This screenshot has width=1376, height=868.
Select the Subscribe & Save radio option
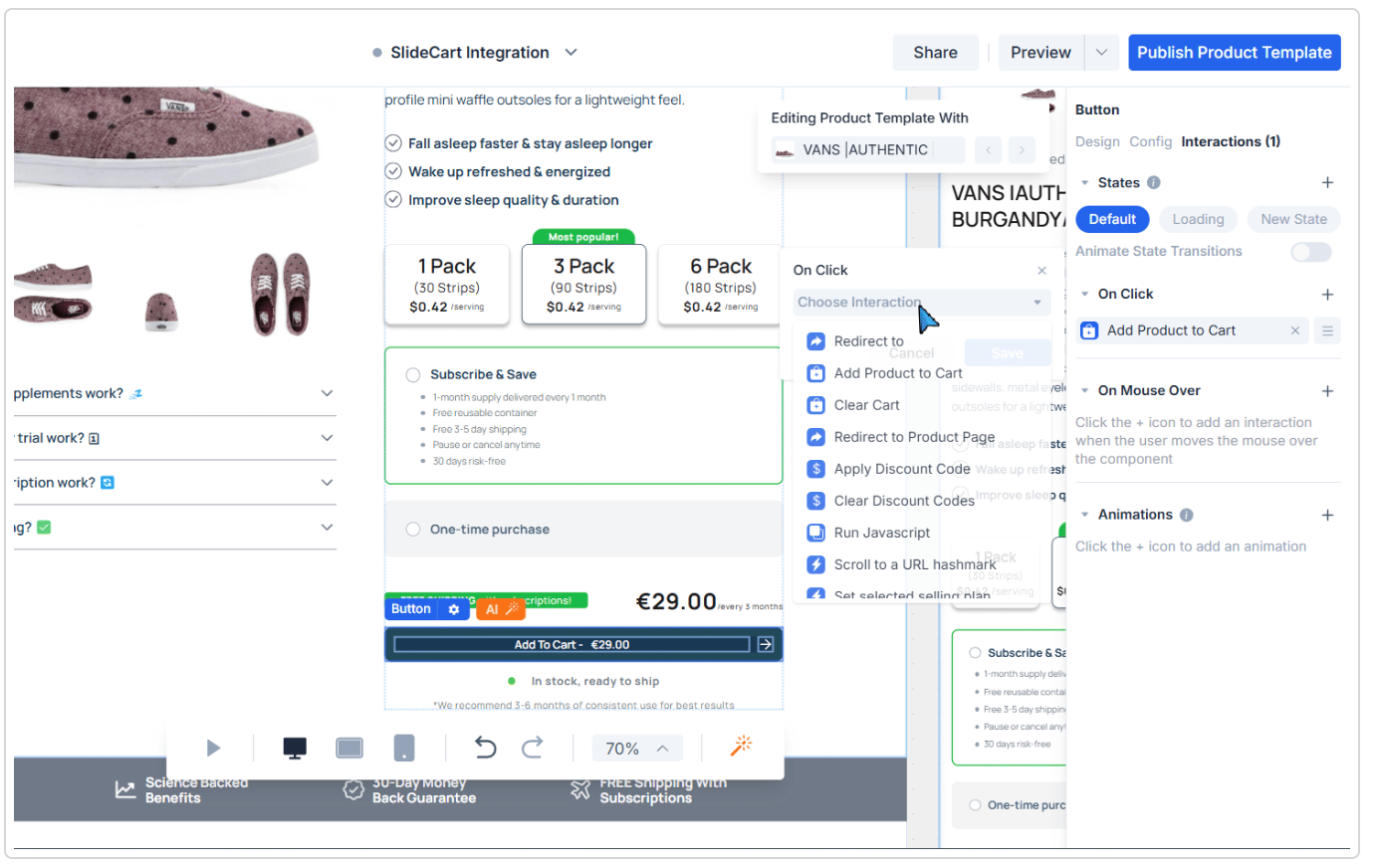pyautogui.click(x=412, y=375)
